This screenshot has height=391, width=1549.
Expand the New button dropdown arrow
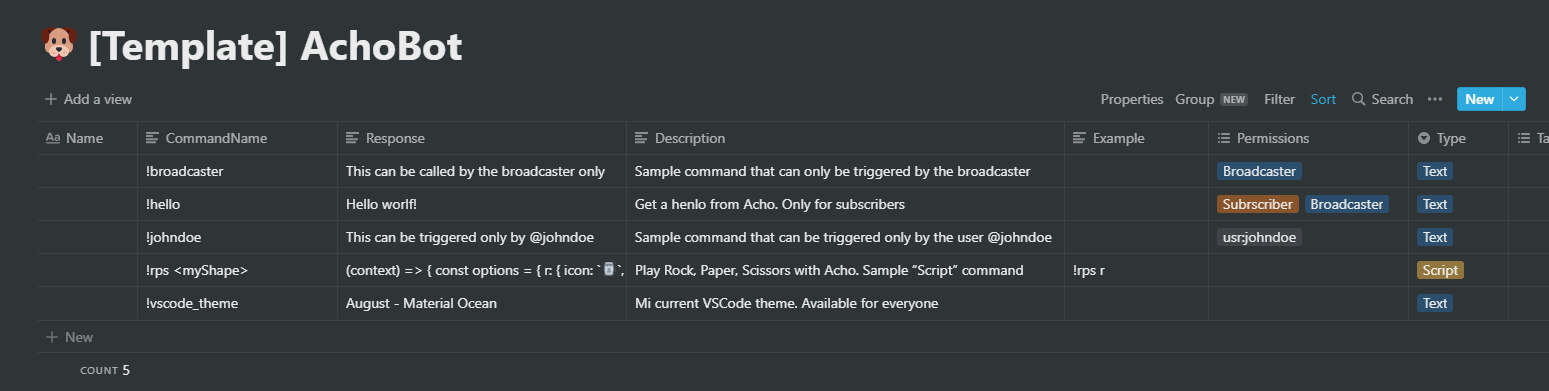(1514, 99)
